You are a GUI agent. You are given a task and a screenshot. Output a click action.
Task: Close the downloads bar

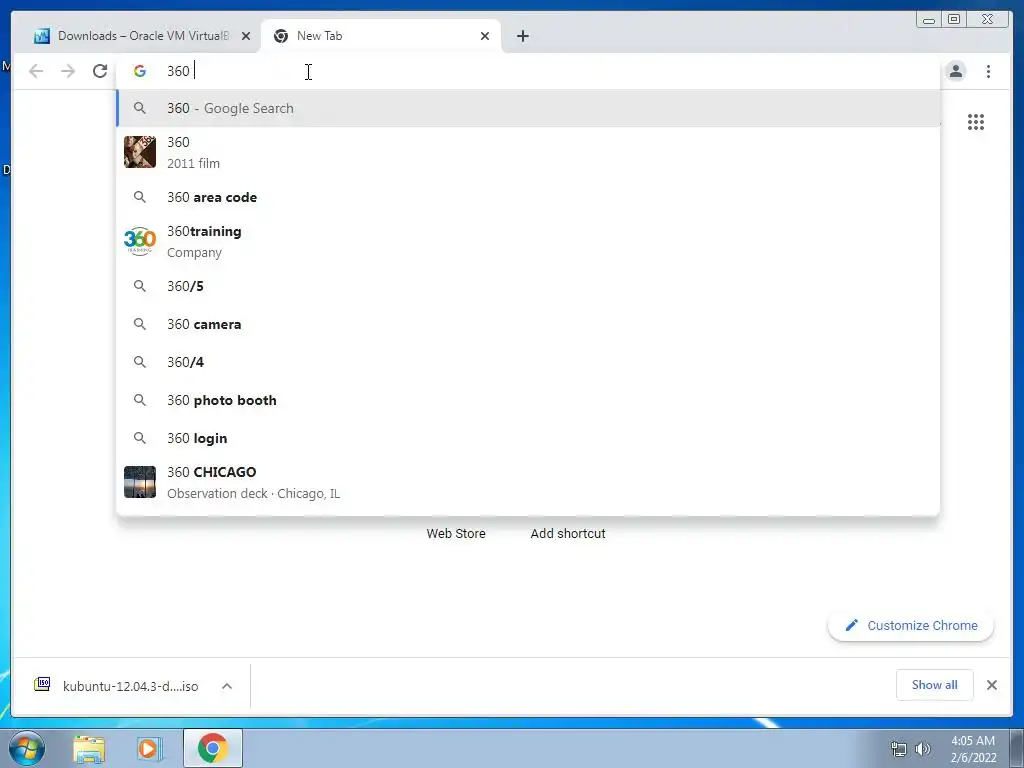(992, 685)
